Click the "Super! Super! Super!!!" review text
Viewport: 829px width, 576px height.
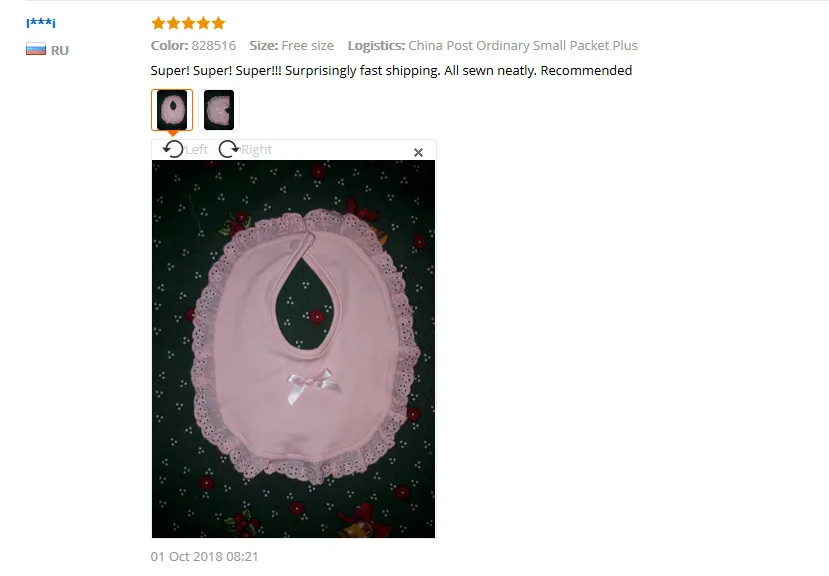(x=216, y=70)
